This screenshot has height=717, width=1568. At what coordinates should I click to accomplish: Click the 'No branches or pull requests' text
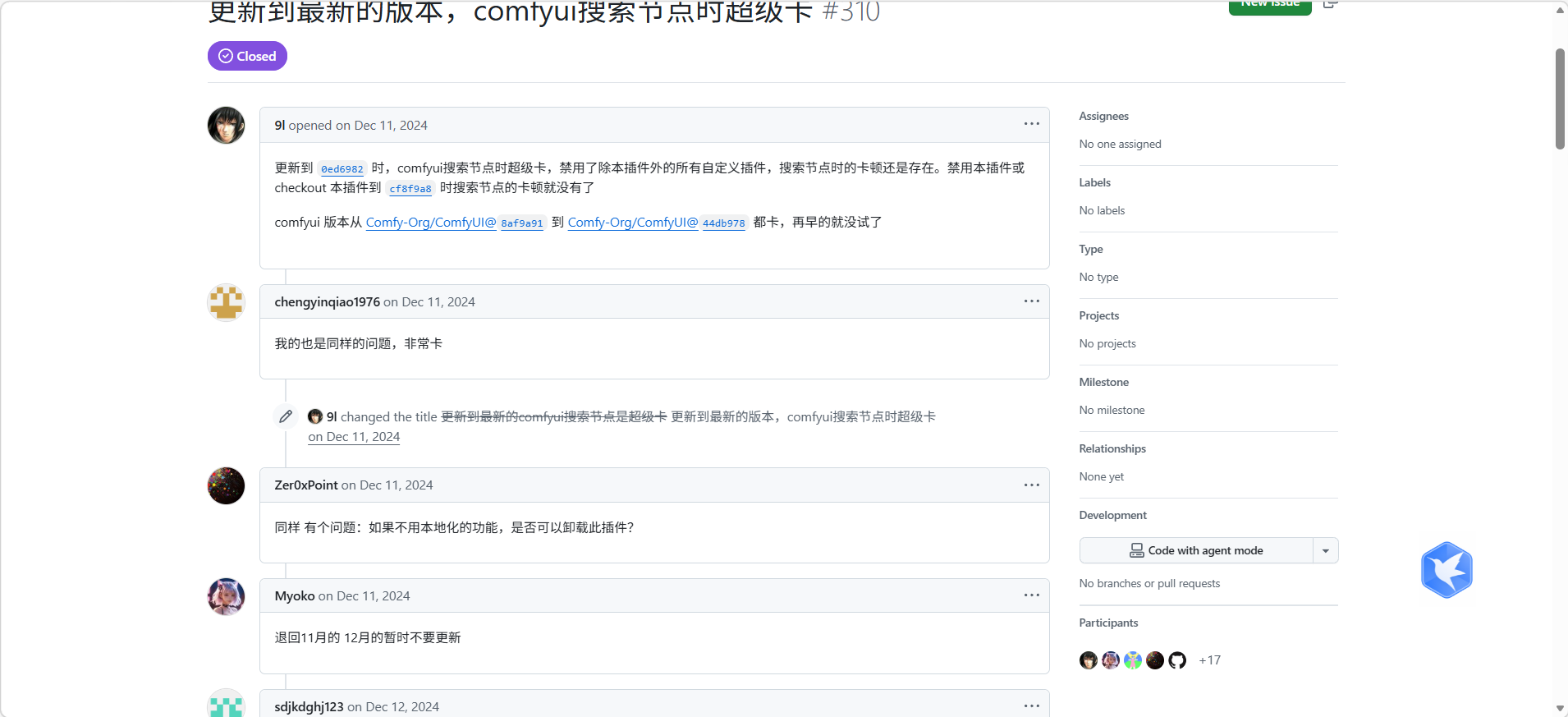point(1149,583)
